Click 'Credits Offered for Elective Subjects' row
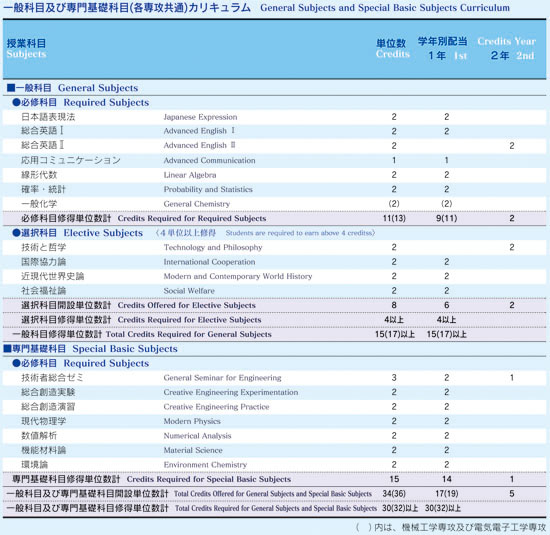This screenshot has height=535, width=550. pos(274,305)
